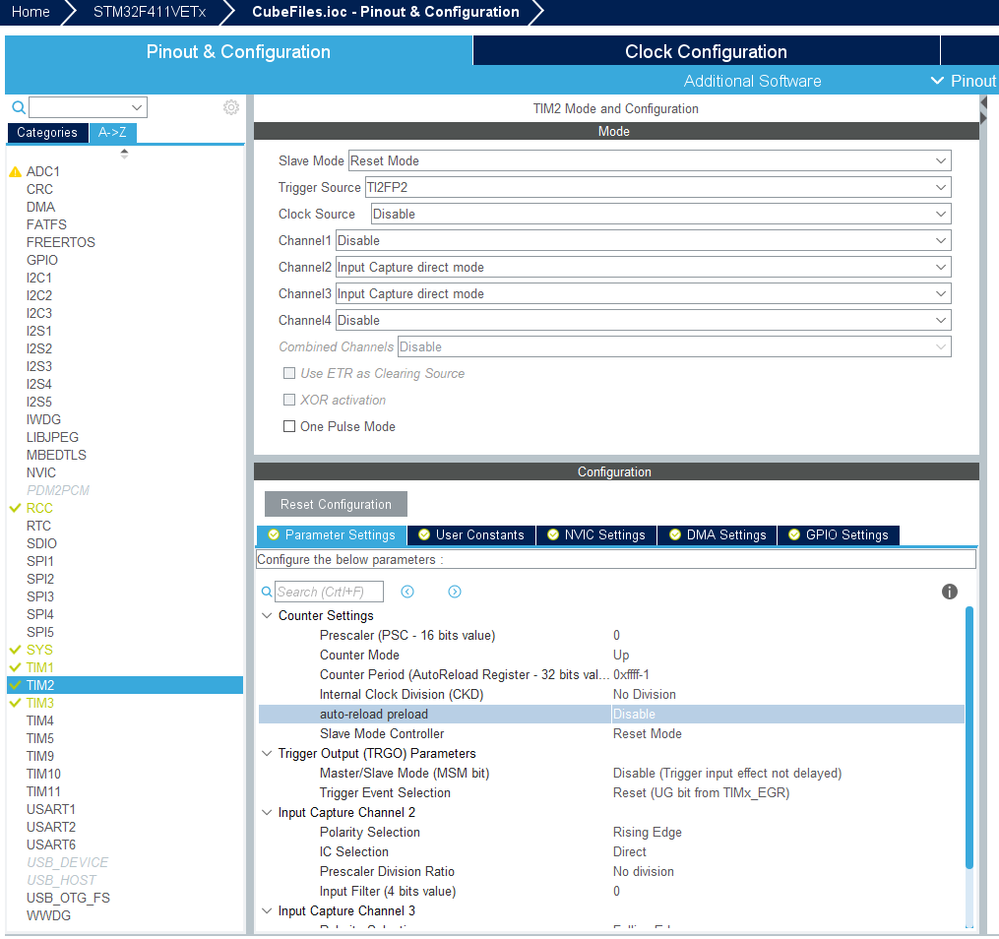This screenshot has width=999, height=939.
Task: Click the Polarity Selection value Rising Edge
Action: coord(647,832)
